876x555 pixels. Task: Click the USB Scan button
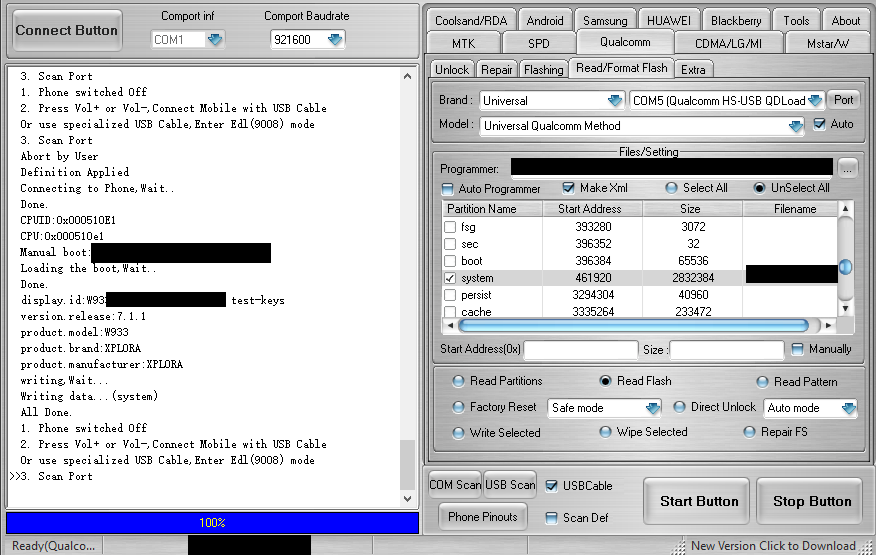510,485
